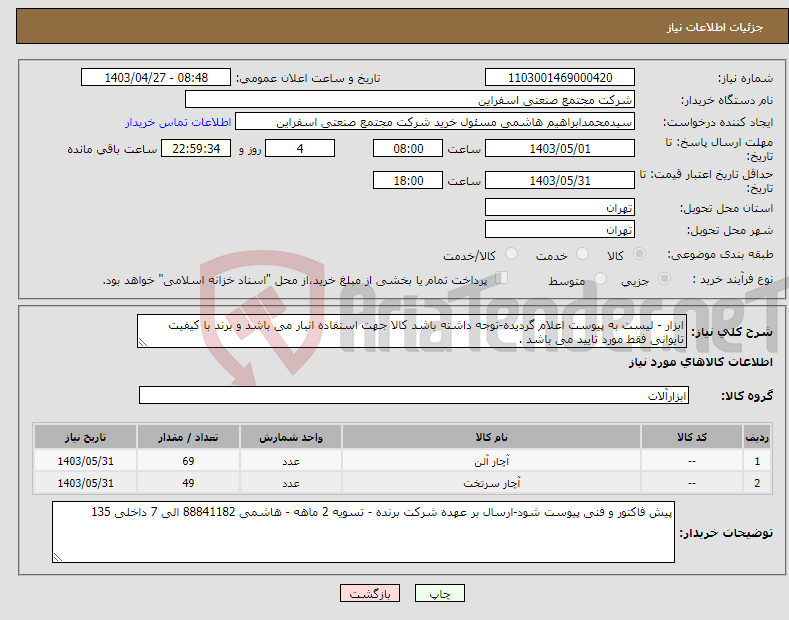Click the price validity time 18:00 field
This screenshot has width=789, height=620.
[408, 180]
